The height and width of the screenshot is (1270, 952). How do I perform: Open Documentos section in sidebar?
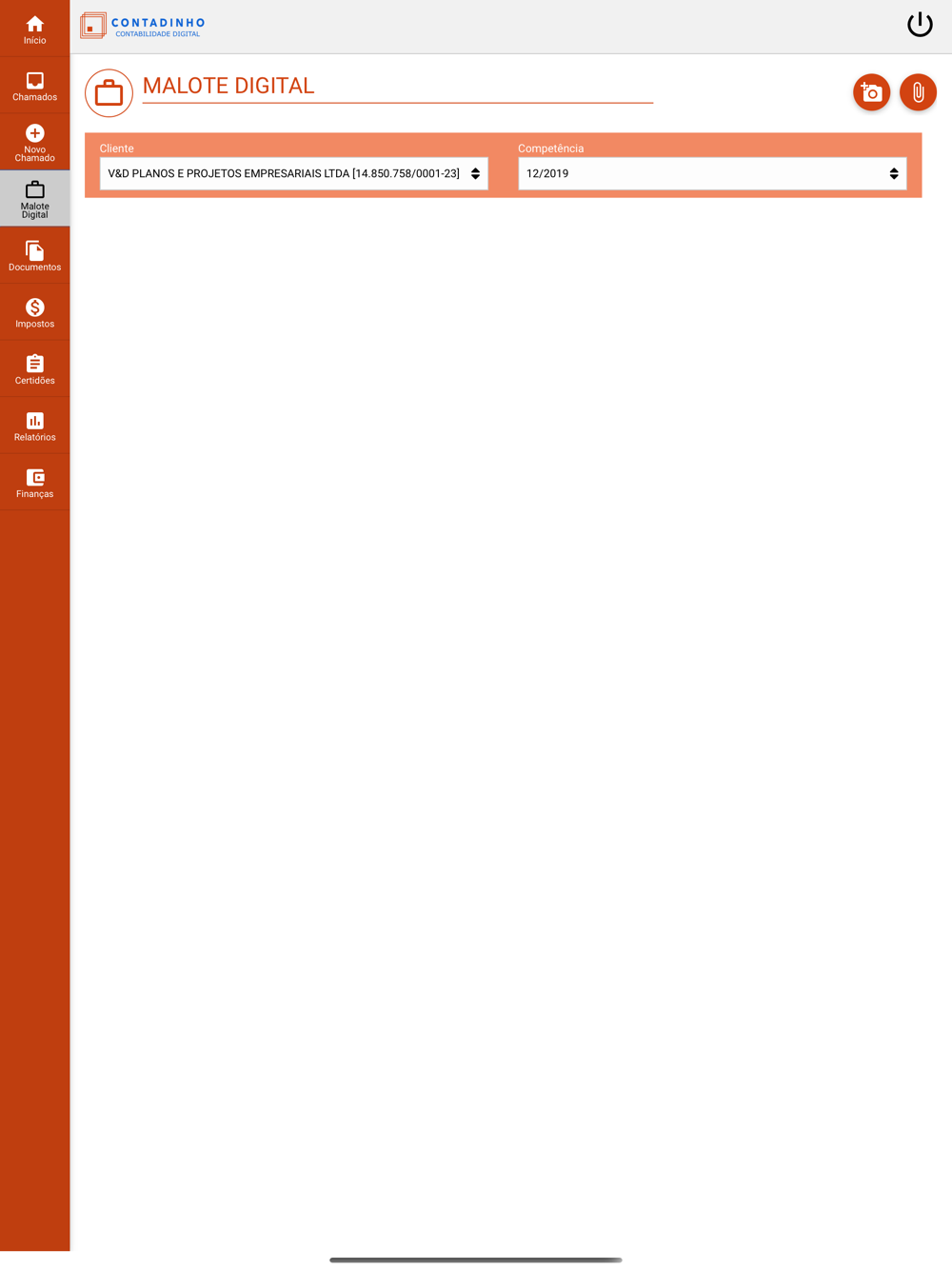[x=34, y=255]
